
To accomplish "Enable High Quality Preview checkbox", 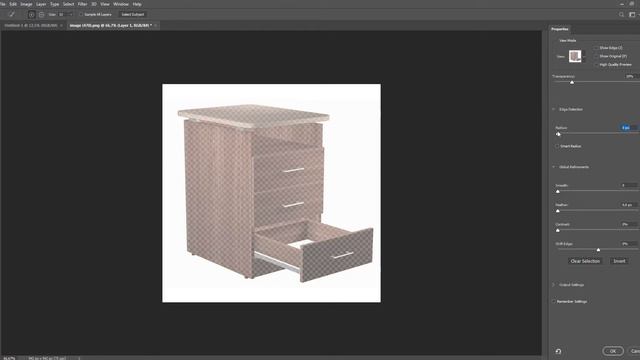I will pos(596,64).
